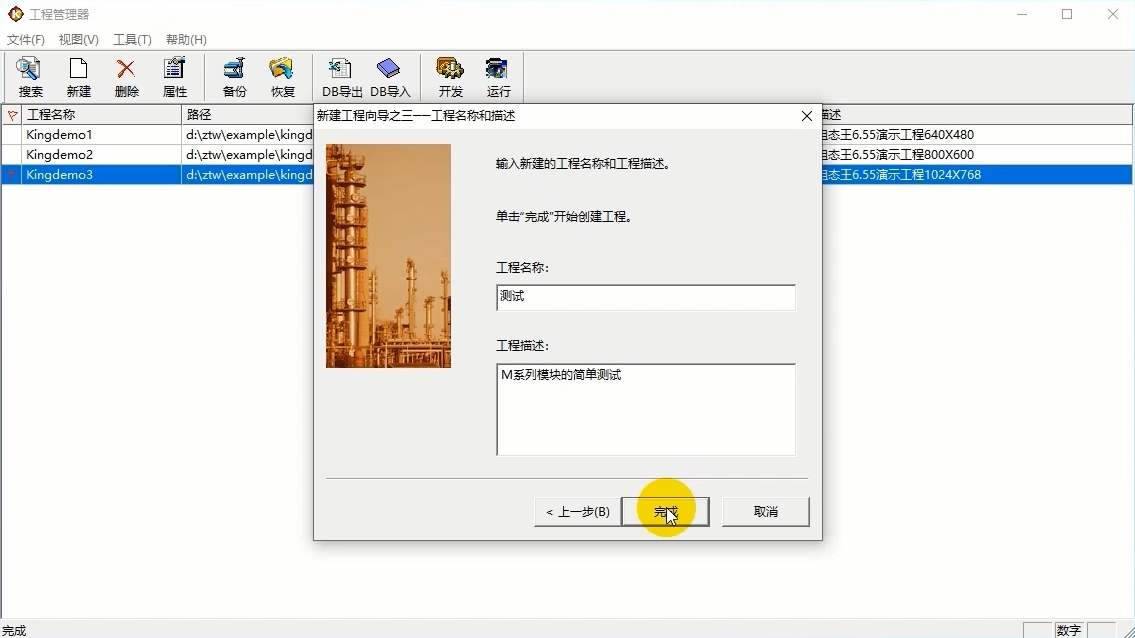Minimize the 工程管理器 window
Image resolution: width=1135 pixels, height=638 pixels.
[1022, 14]
